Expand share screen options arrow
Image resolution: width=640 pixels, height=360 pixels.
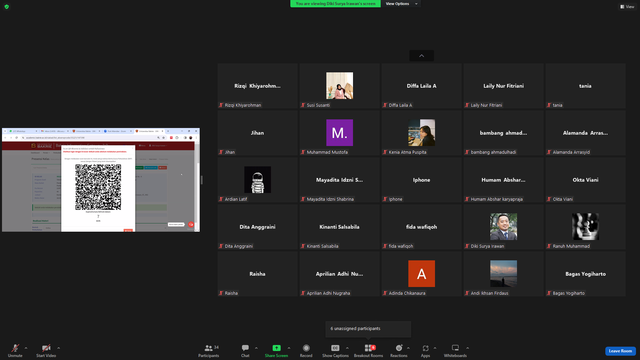pyautogui.click(x=289, y=348)
